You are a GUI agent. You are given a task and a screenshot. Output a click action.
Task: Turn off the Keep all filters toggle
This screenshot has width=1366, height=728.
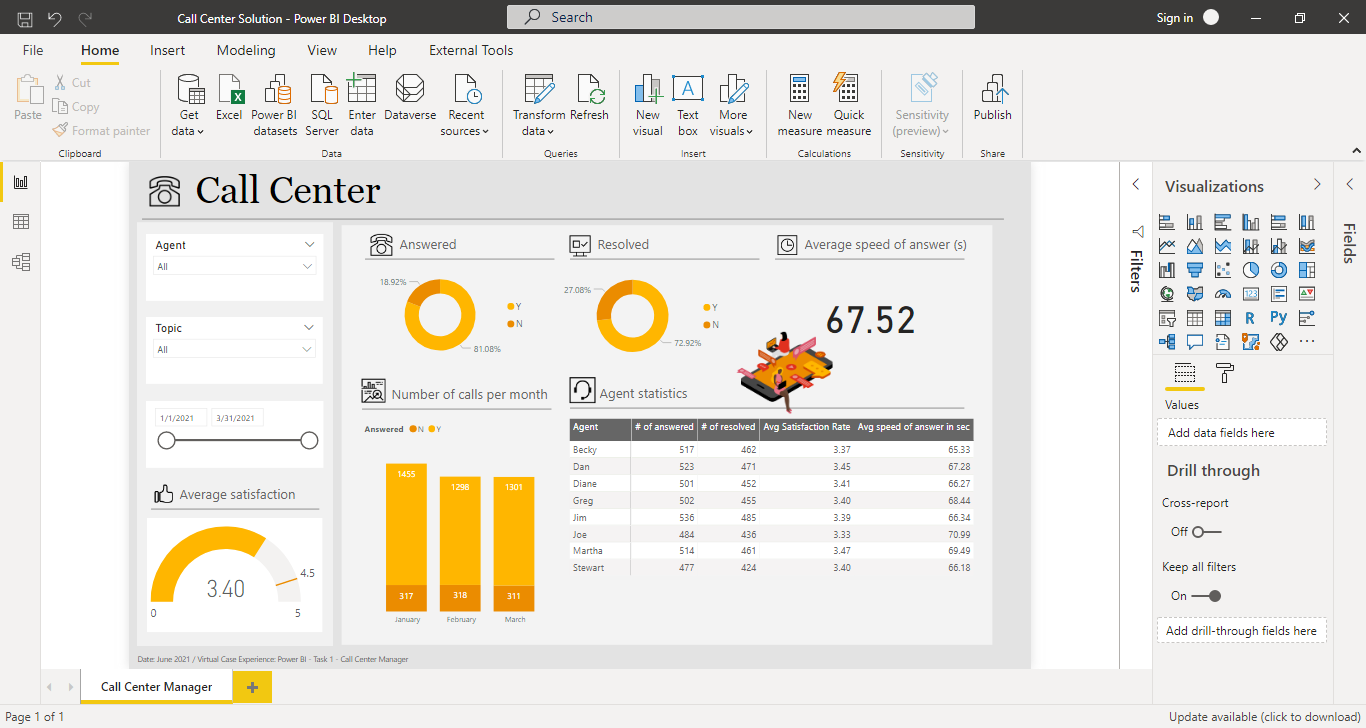(1207, 595)
